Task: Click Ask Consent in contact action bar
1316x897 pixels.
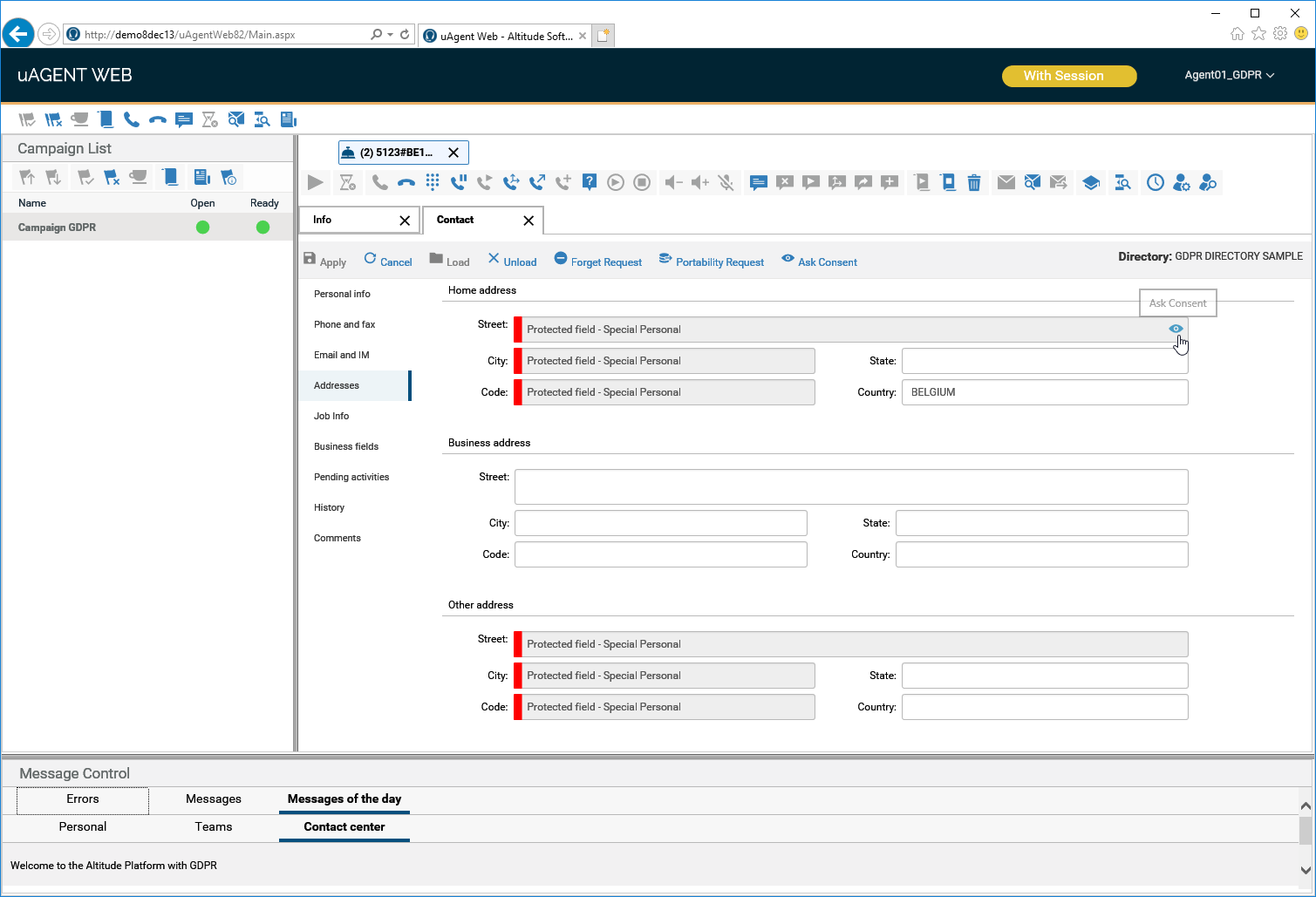Action: click(x=820, y=261)
